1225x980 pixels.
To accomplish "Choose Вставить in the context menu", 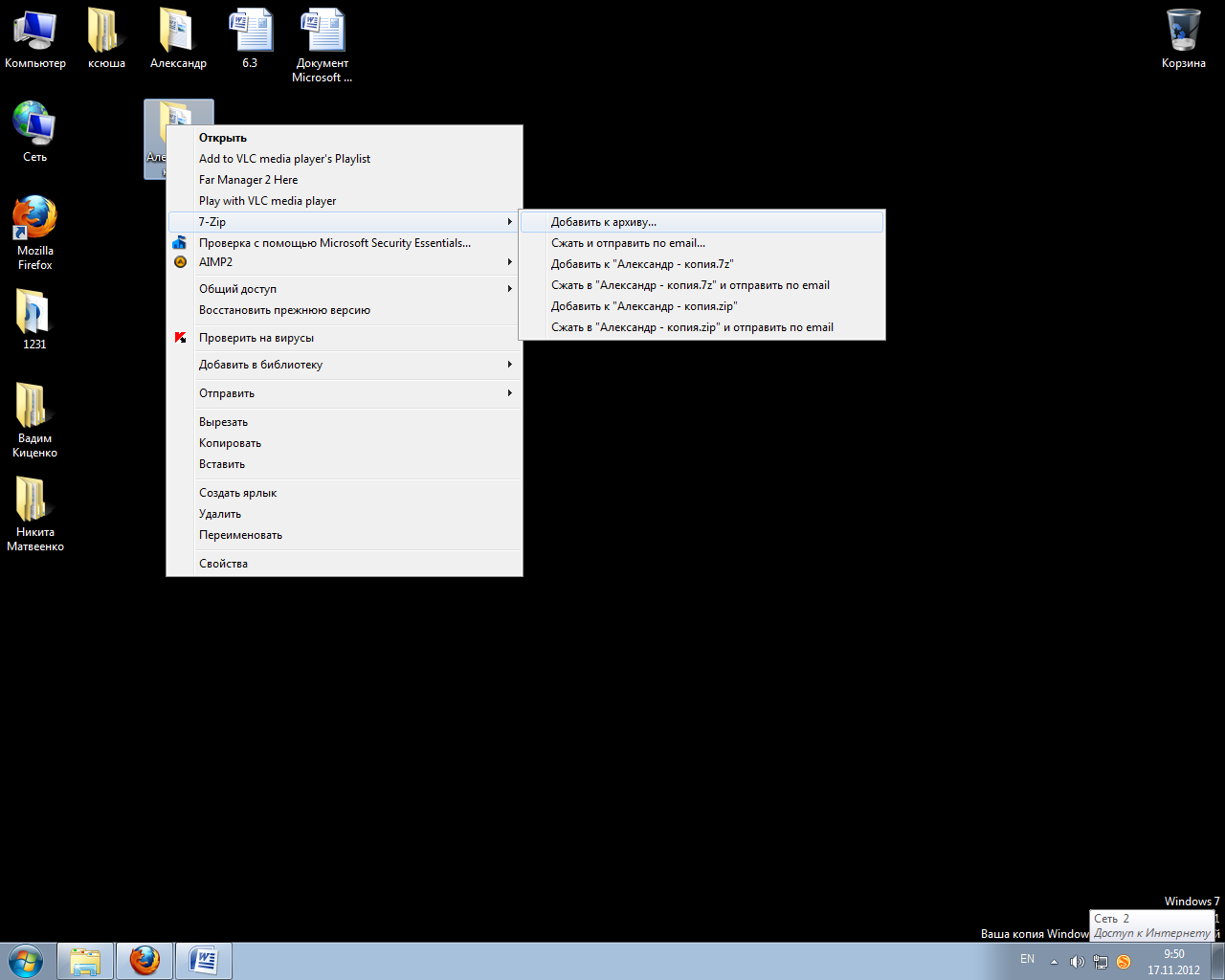I will click(x=345, y=464).
